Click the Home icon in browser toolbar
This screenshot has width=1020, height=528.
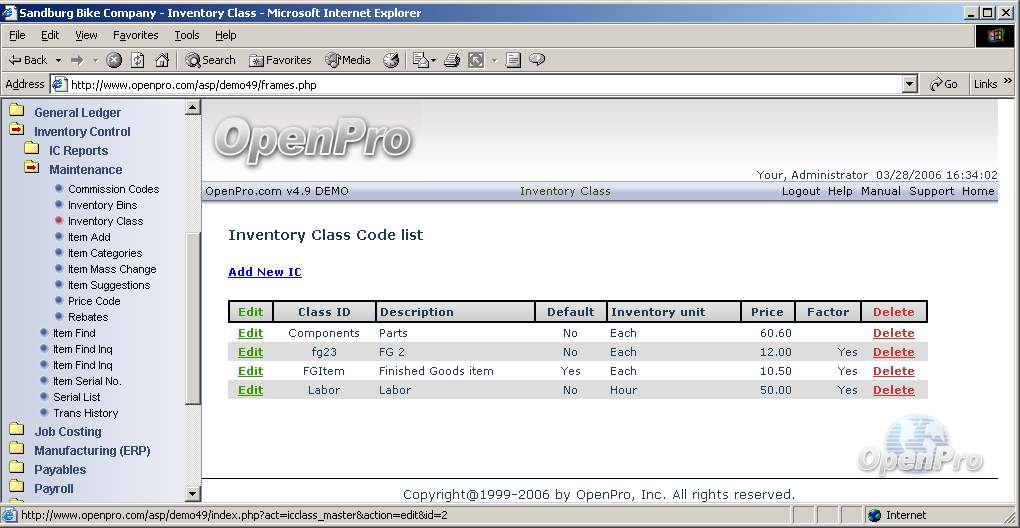pos(162,60)
